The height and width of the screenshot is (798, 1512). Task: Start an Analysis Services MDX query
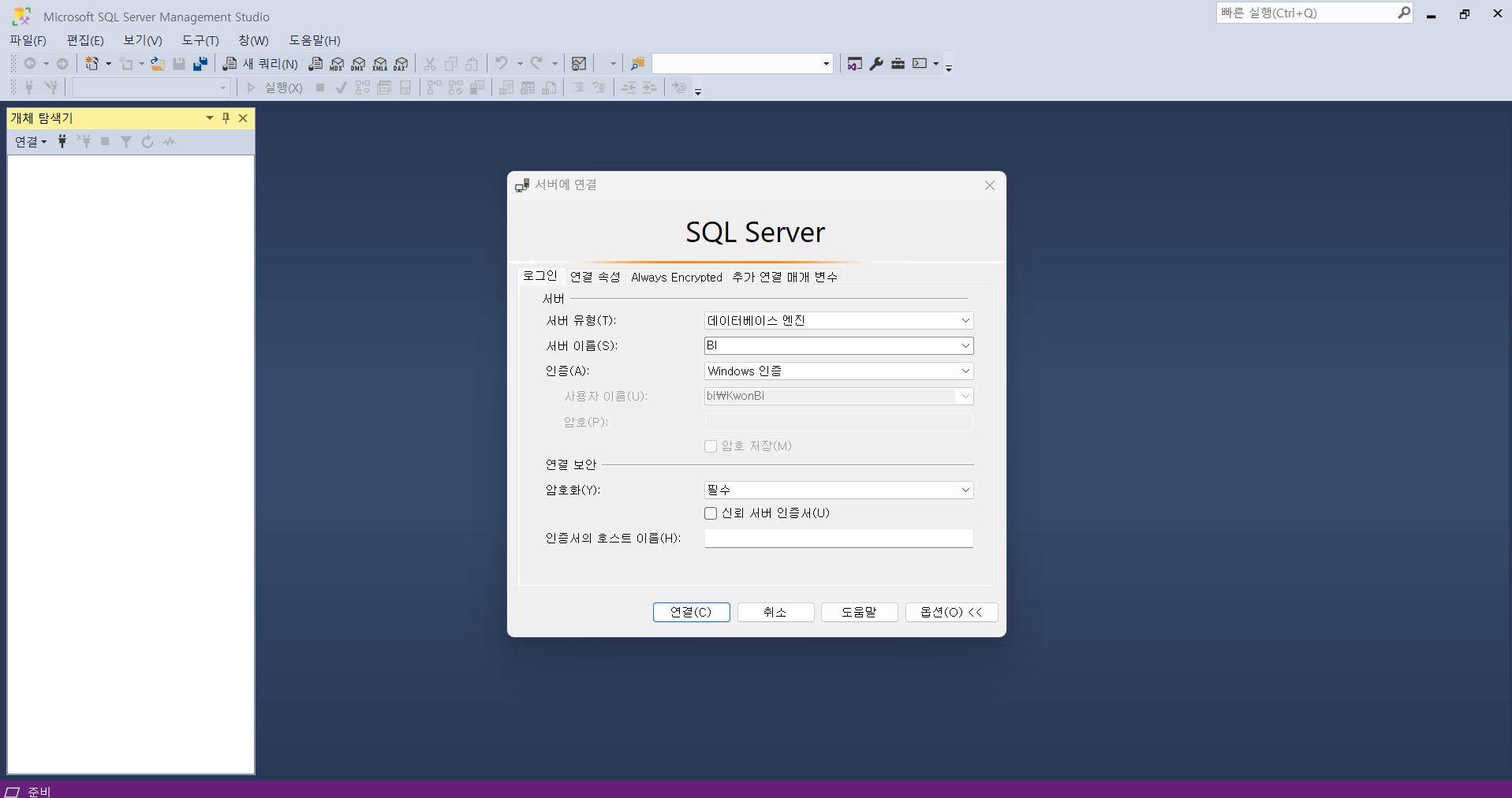pos(337,64)
